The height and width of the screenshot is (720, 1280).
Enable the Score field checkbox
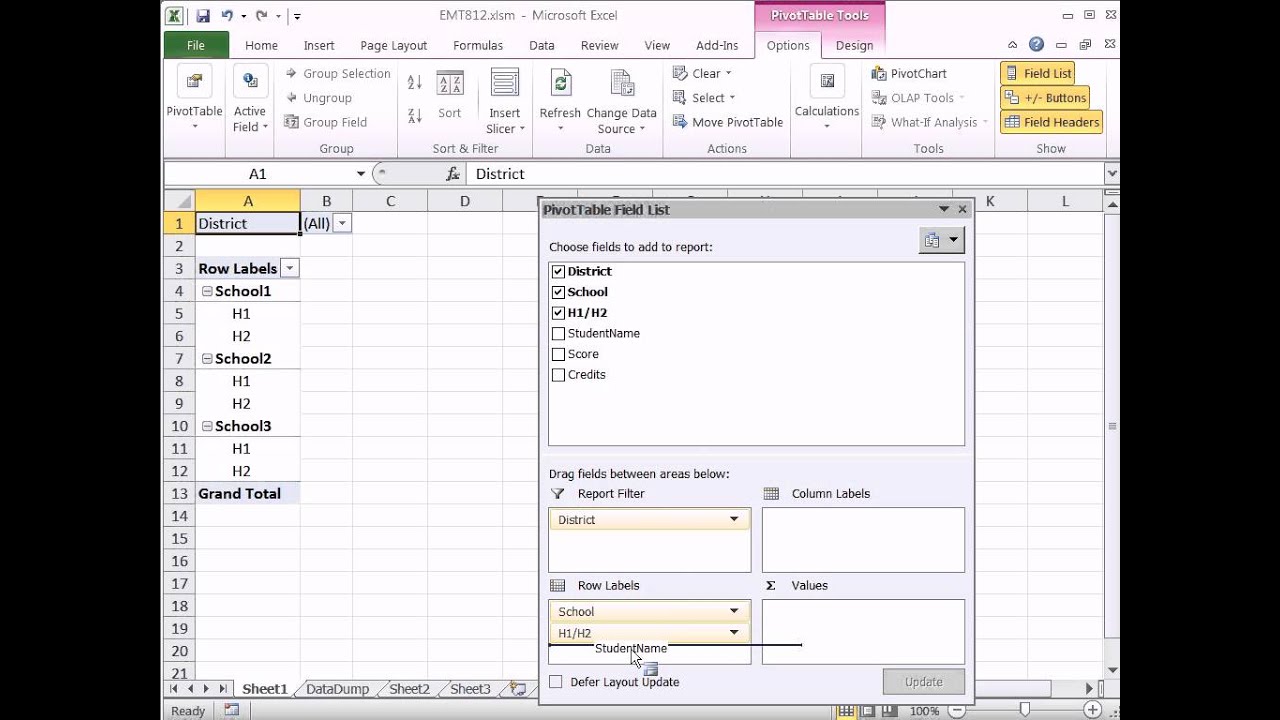point(558,354)
